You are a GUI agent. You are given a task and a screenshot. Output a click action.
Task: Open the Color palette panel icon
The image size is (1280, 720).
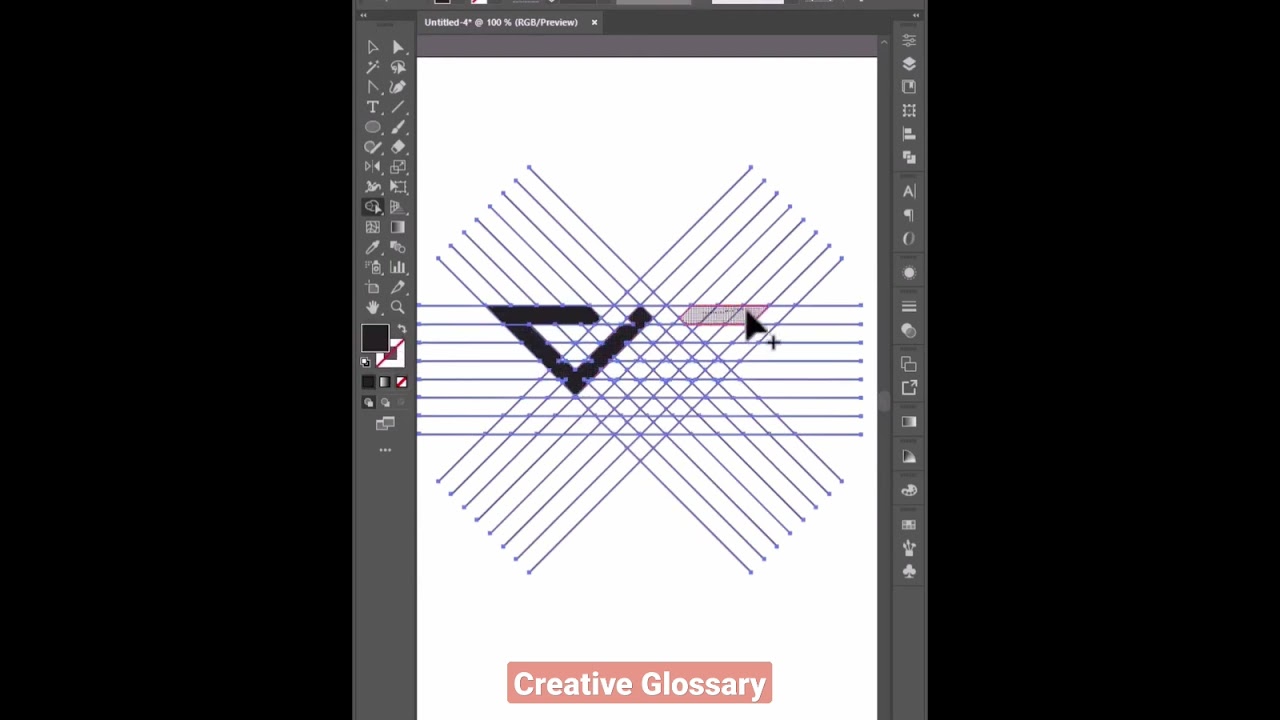[x=909, y=490]
